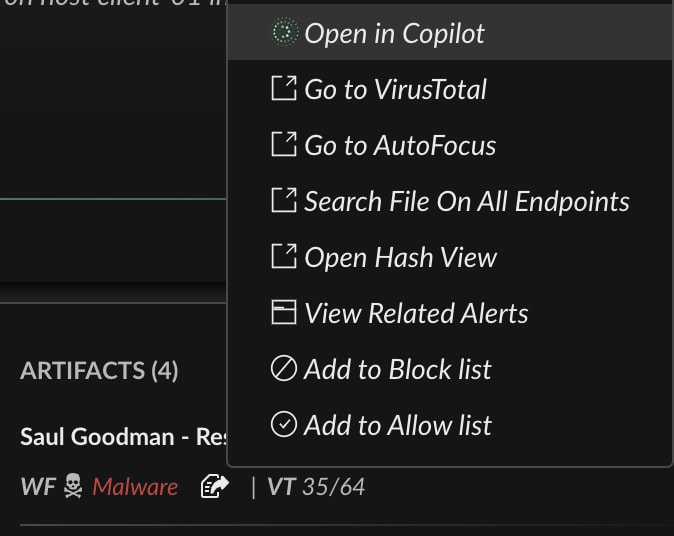Click the share/export icon next to Malware
The image size is (674, 536).
click(215, 487)
